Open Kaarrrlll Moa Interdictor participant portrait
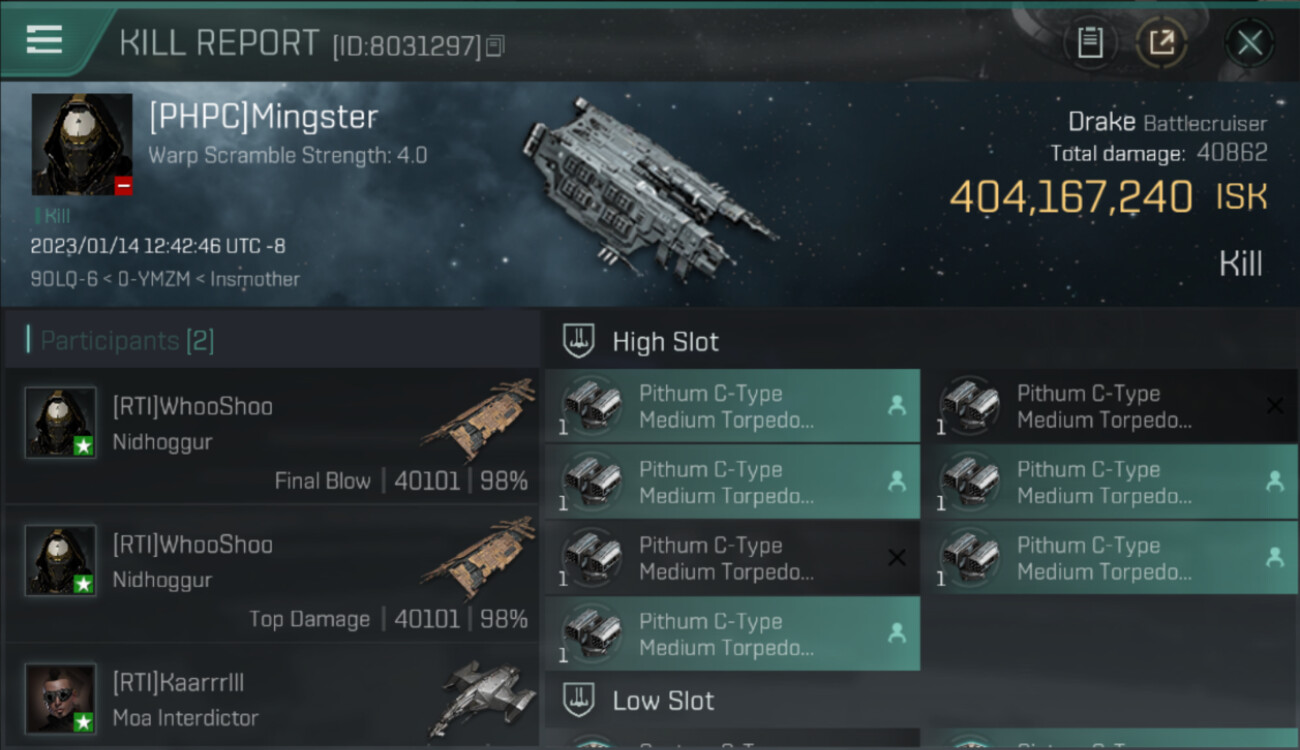Image resolution: width=1300 pixels, height=750 pixels. point(61,698)
